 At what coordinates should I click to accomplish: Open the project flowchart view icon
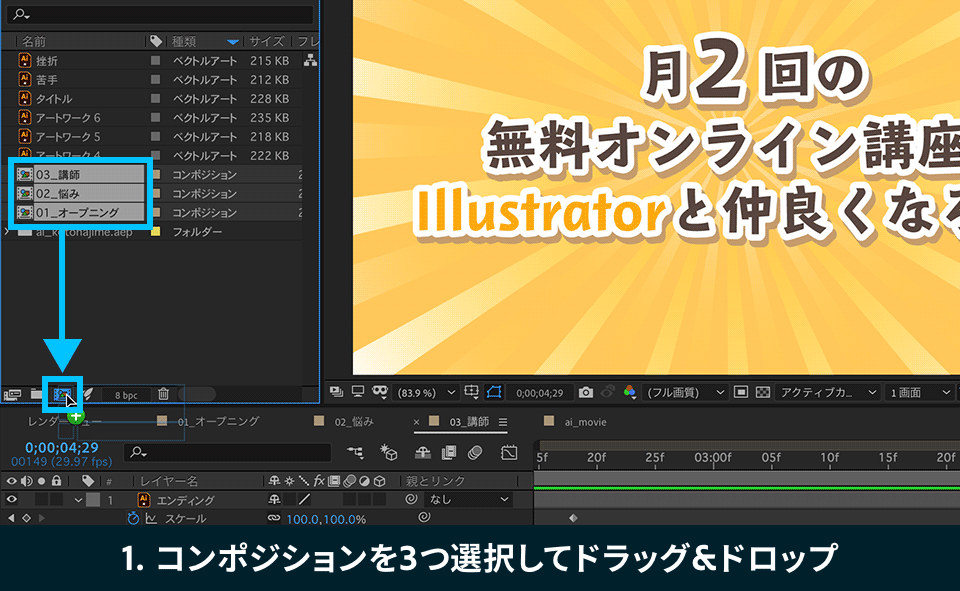(310, 61)
